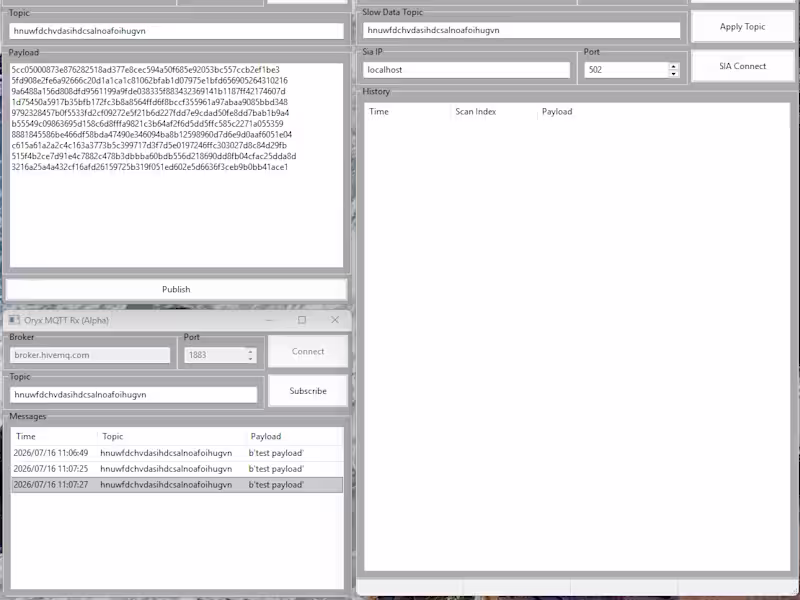Click the 1883 port field

point(214,355)
